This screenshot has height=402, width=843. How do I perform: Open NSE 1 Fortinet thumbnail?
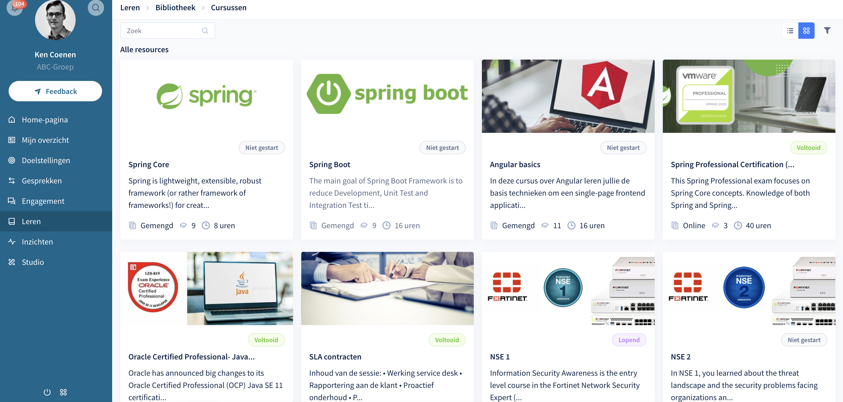tap(568, 289)
